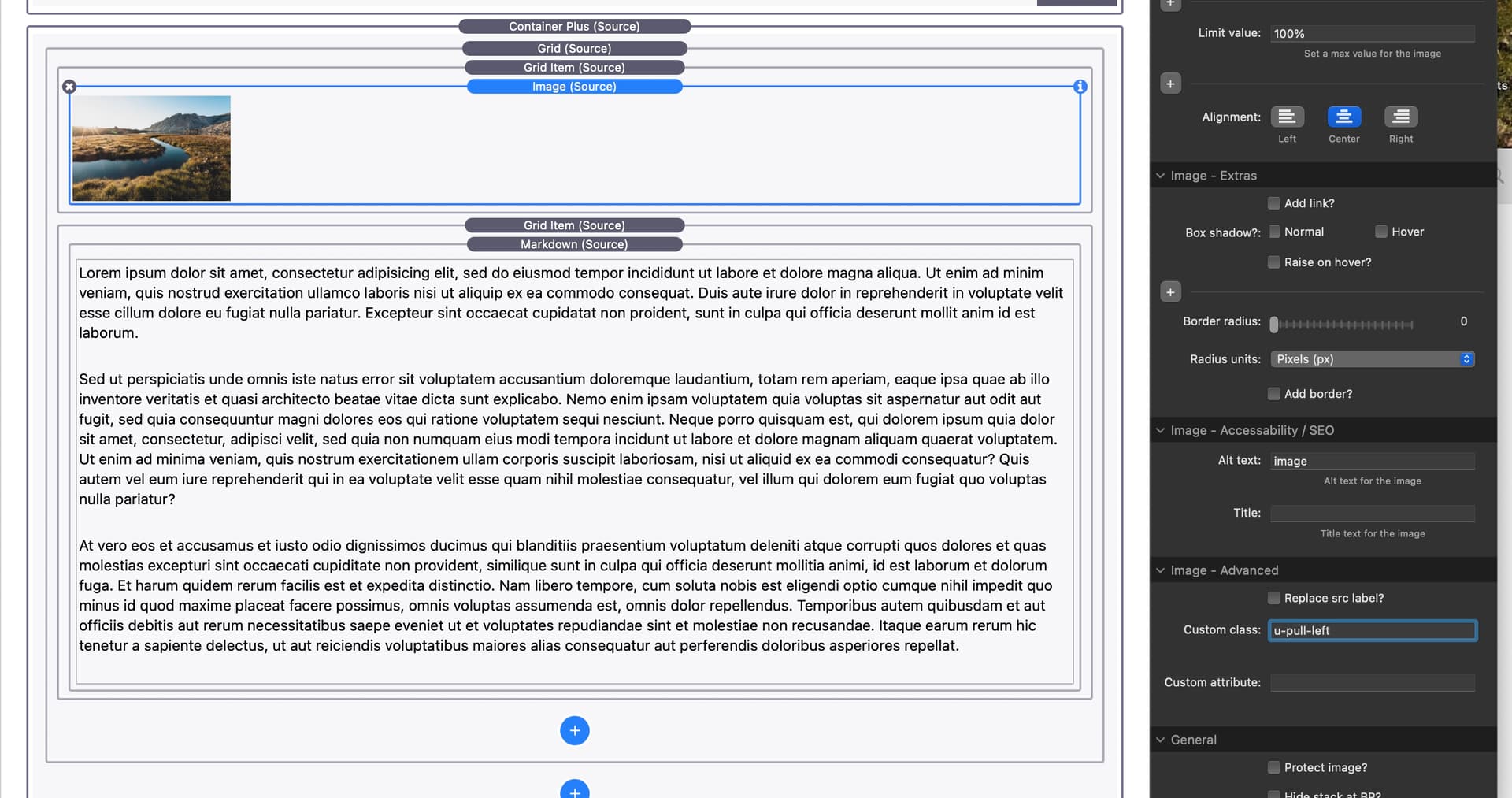Open the Radius units Pixels (px) dropdown

[1372, 359]
